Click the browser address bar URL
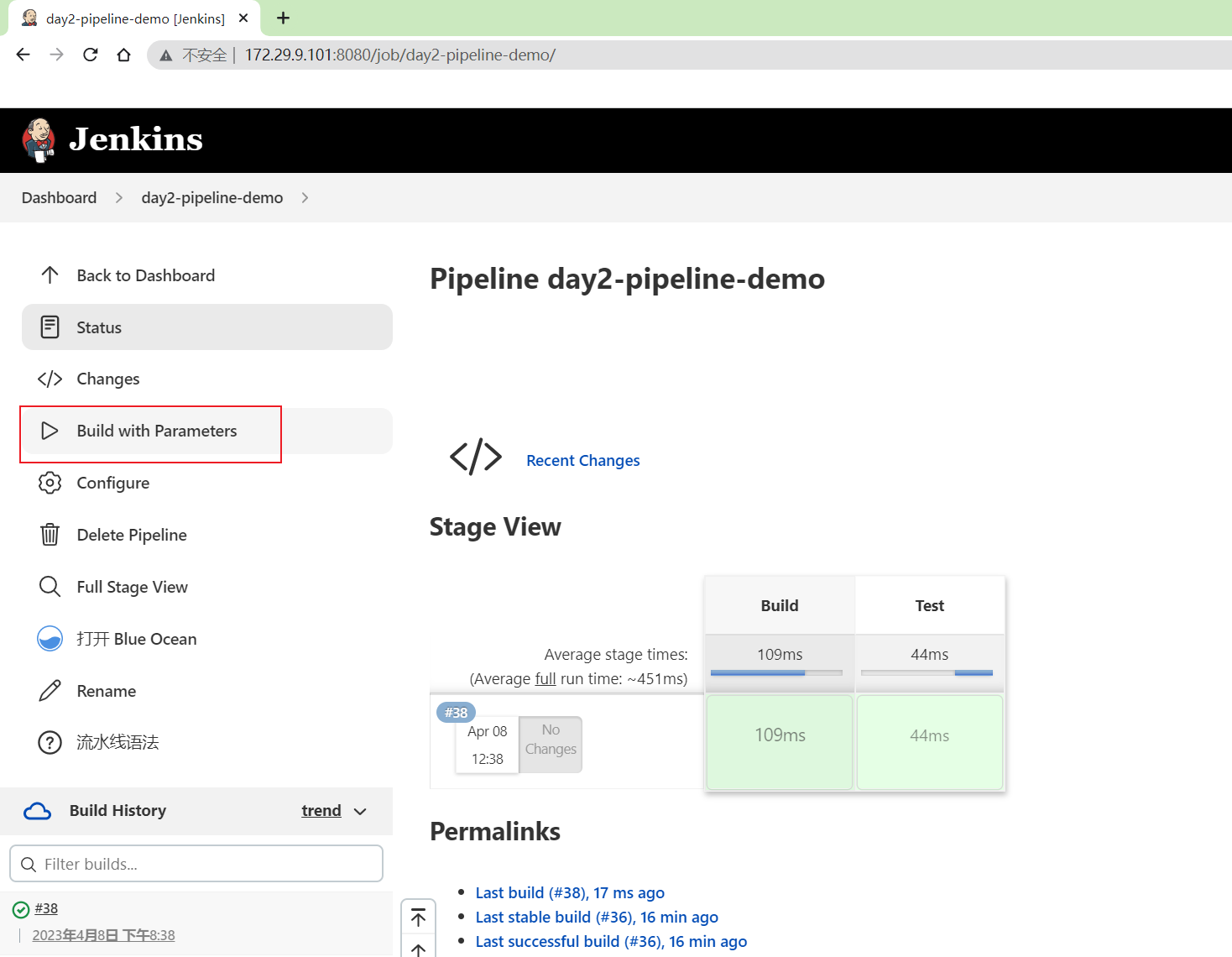Screen dimensions: 1232x957 pyautogui.click(x=399, y=55)
